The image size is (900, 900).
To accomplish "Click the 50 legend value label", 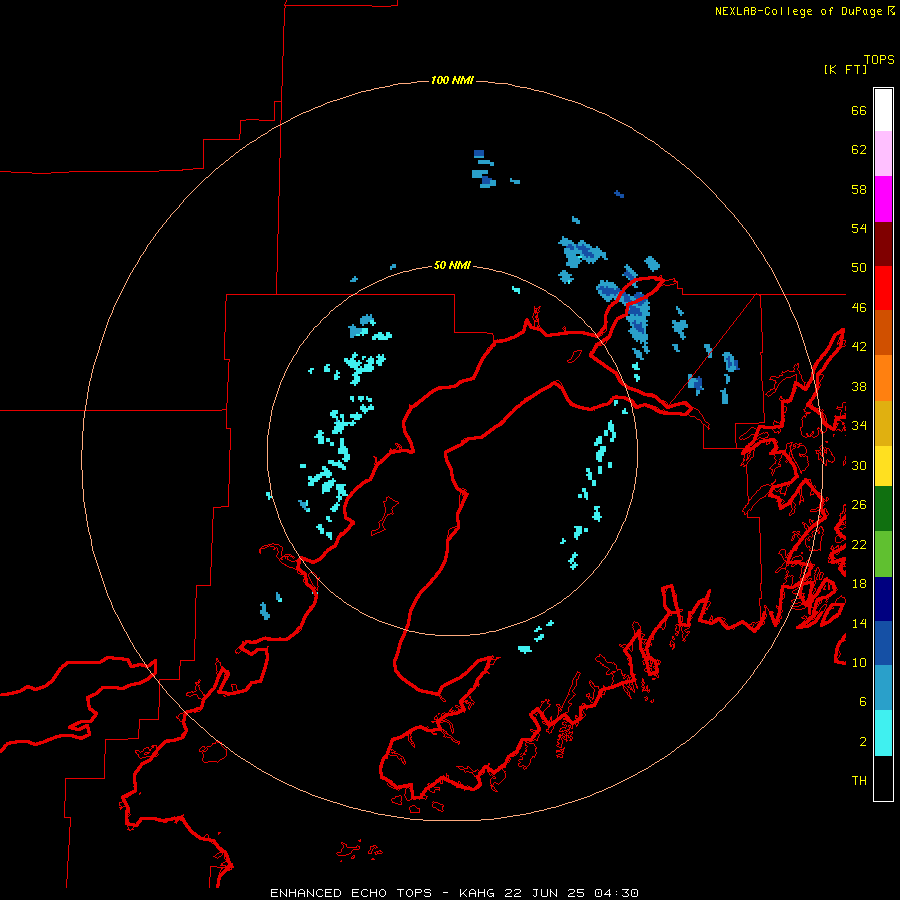I will [x=859, y=268].
